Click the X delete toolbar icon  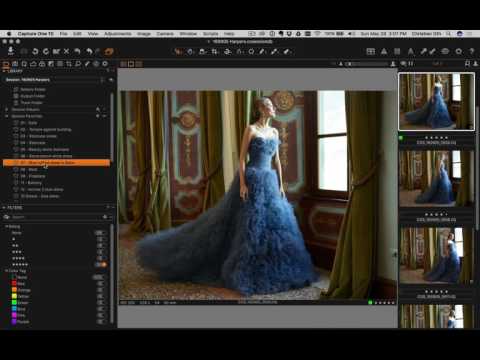click(66, 51)
